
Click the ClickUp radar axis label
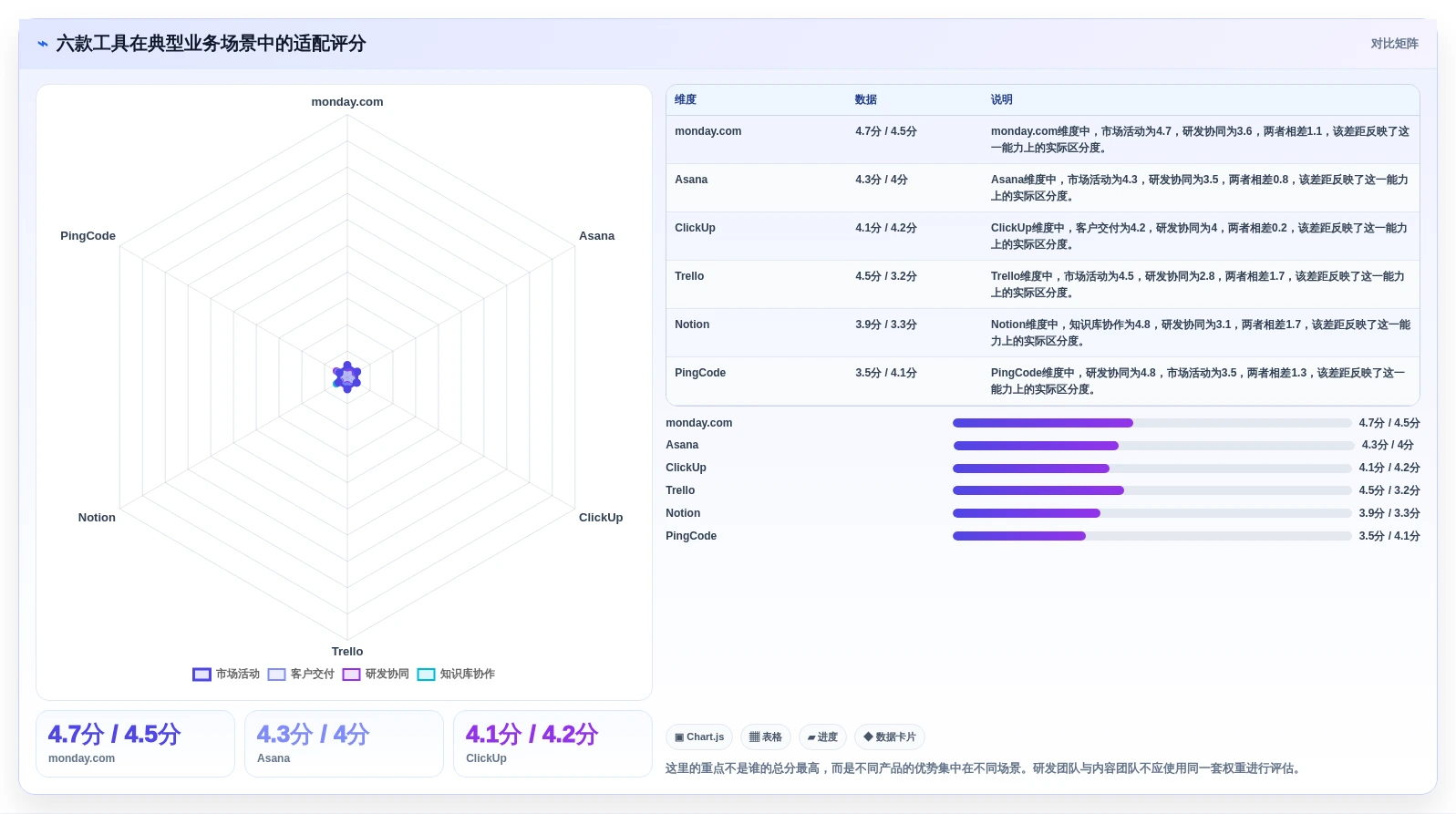pos(601,518)
